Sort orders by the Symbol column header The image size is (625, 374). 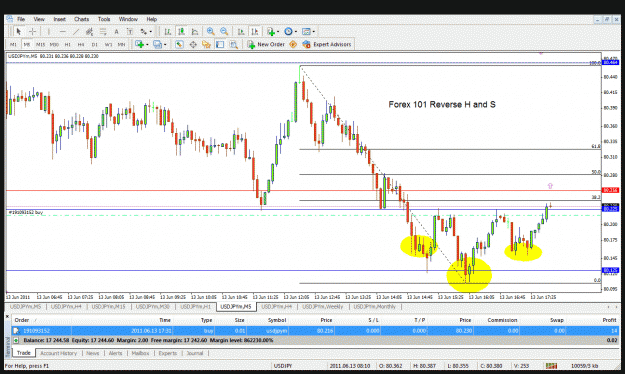(x=277, y=320)
